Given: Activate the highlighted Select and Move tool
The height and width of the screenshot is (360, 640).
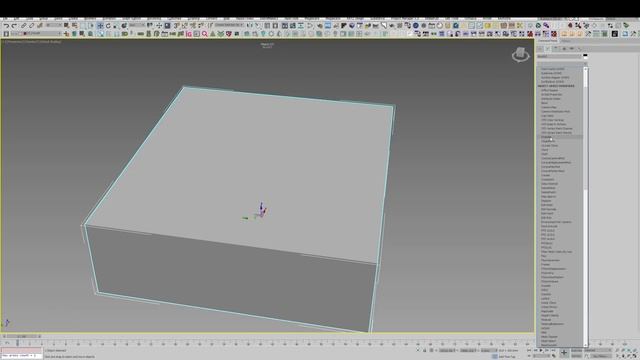Looking at the screenshot, I should tap(100, 26).
